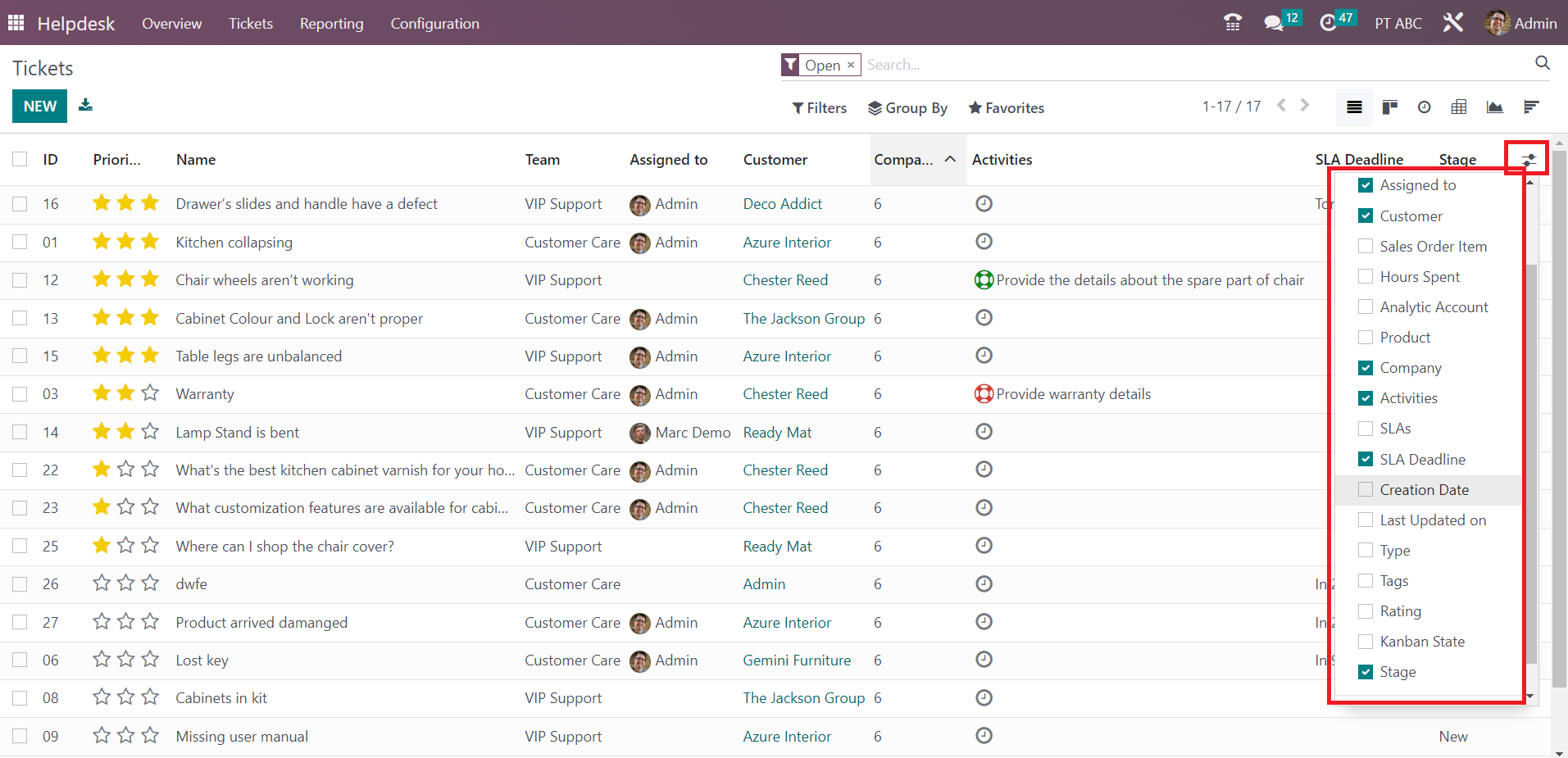Enable the Creation Date column checkbox

click(1366, 490)
